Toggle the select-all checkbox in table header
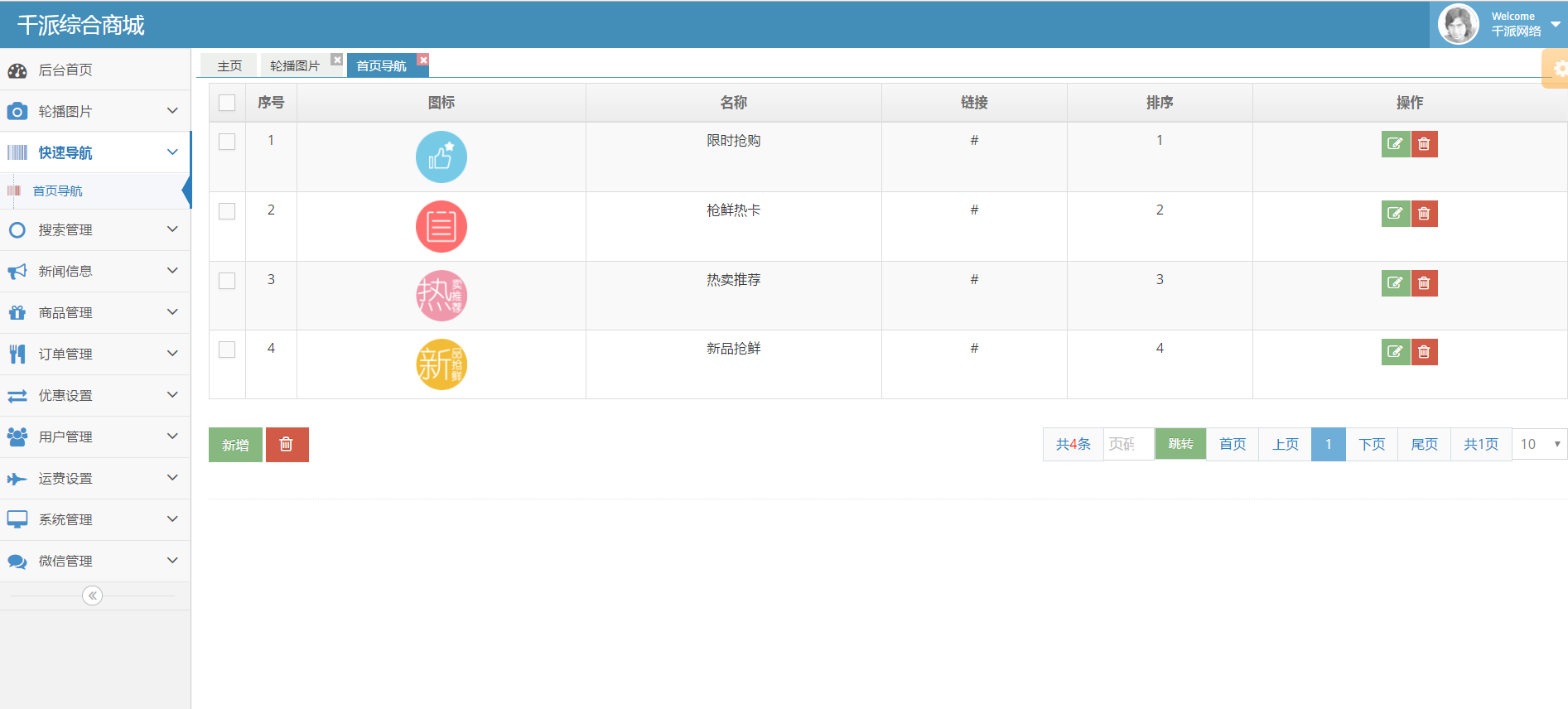 tap(227, 103)
